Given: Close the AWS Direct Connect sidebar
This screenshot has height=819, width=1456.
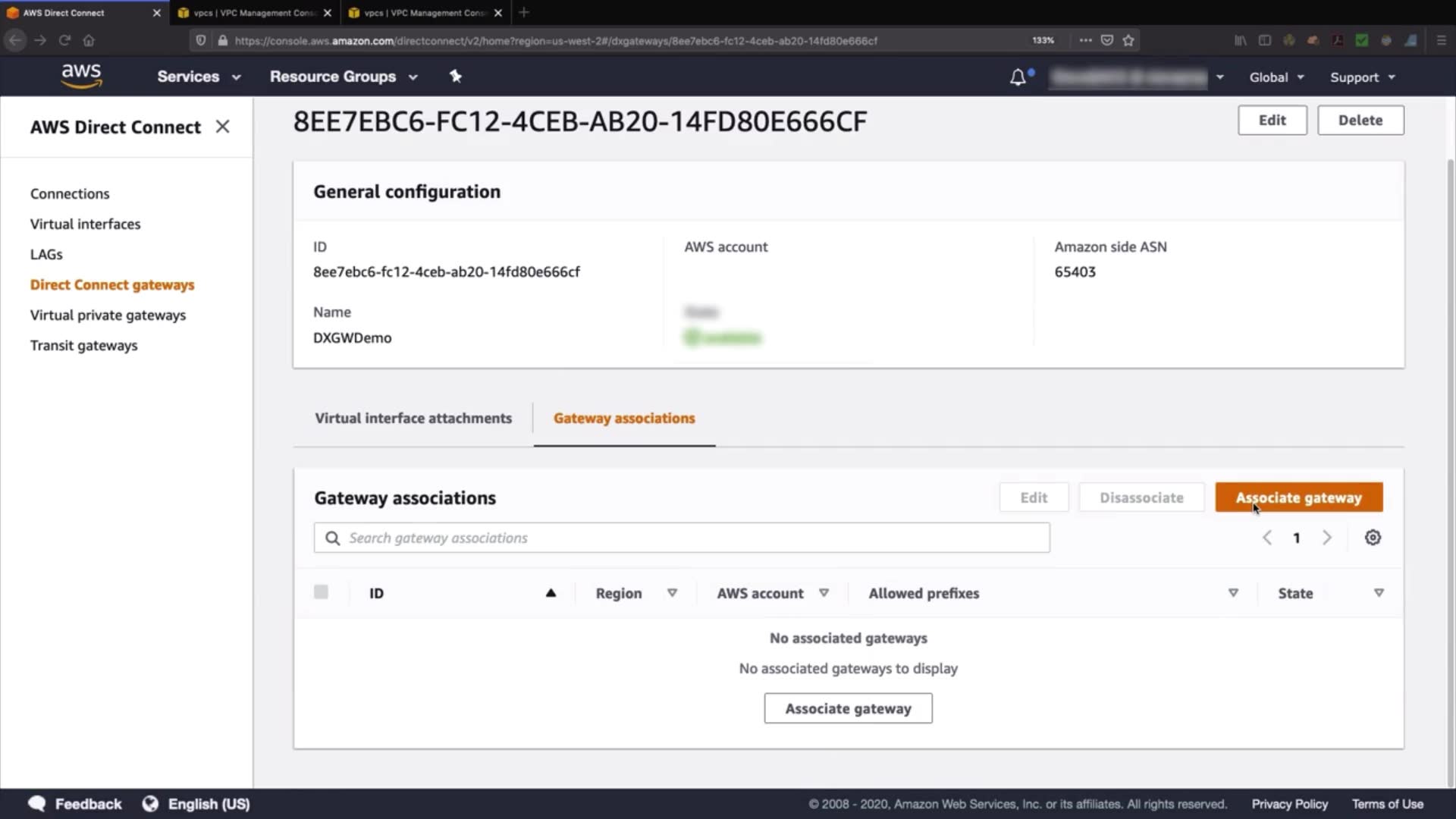Looking at the screenshot, I should point(222,127).
